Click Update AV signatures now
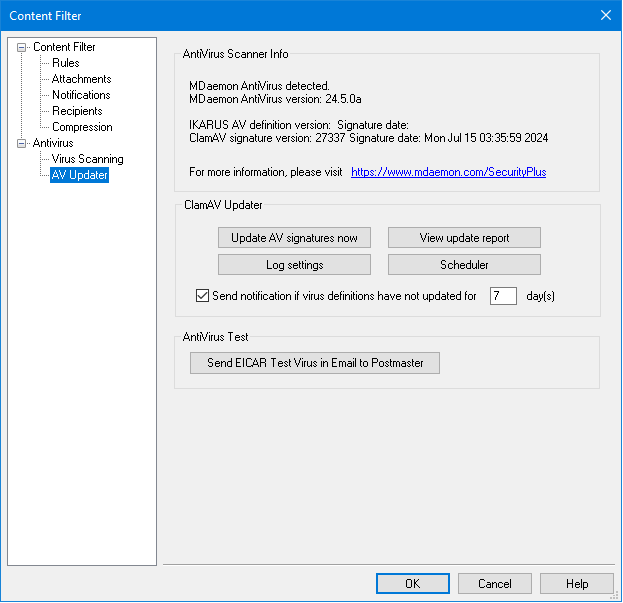 [294, 238]
